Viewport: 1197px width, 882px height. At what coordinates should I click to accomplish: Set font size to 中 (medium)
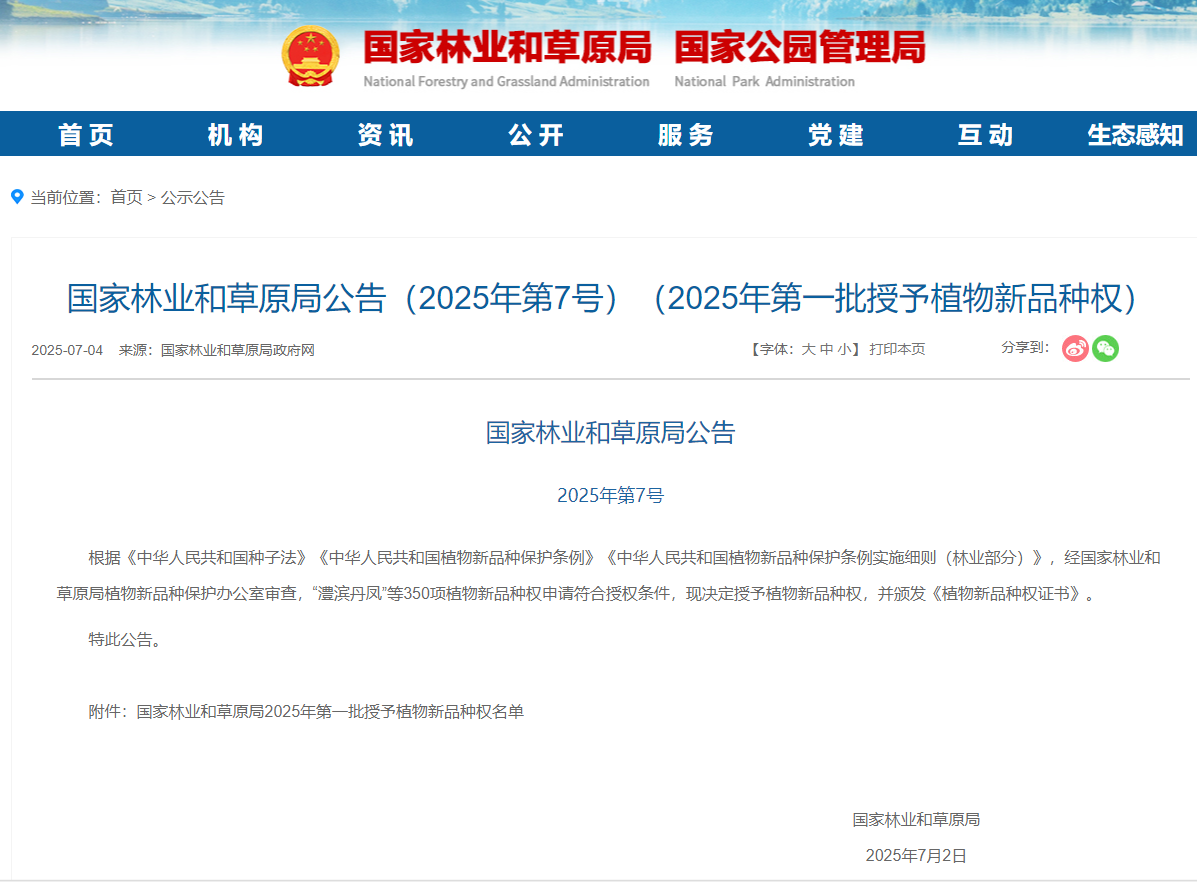pyautogui.click(x=826, y=350)
